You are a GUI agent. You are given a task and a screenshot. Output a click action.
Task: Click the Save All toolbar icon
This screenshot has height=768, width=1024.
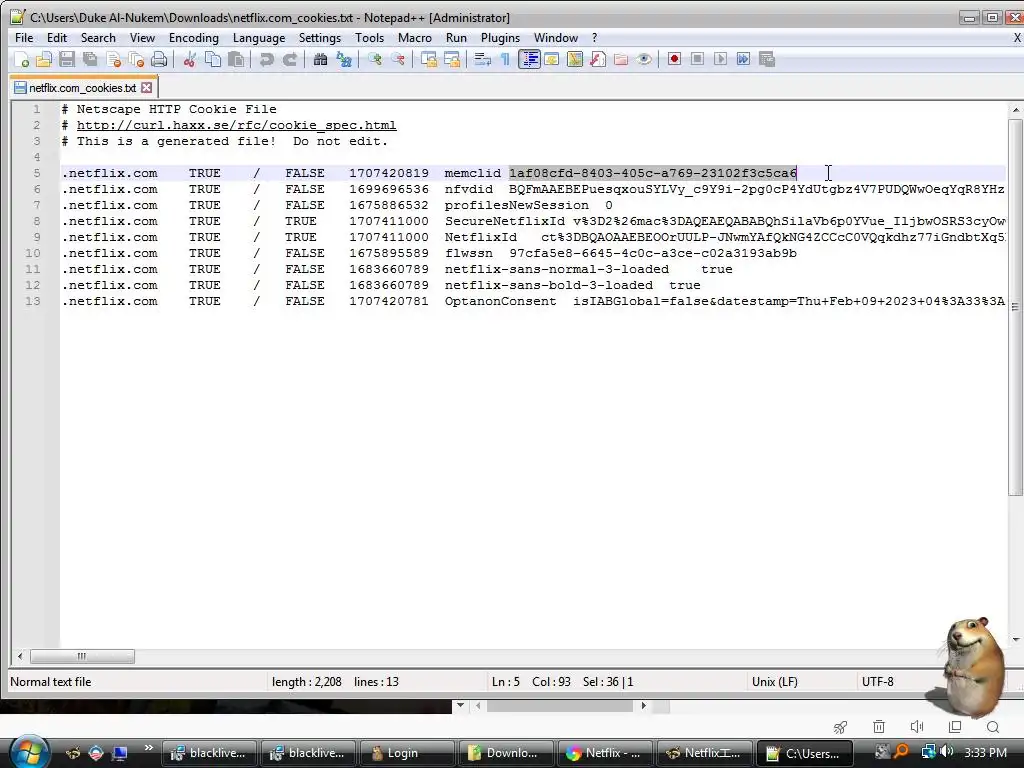click(90, 59)
